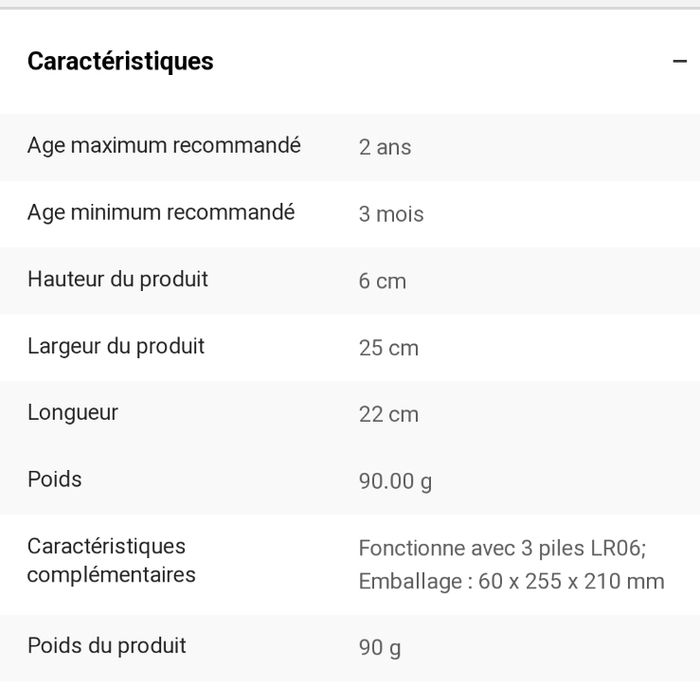
Task: Click the Caractéristiques section heading
Action: pyautogui.click(x=120, y=61)
